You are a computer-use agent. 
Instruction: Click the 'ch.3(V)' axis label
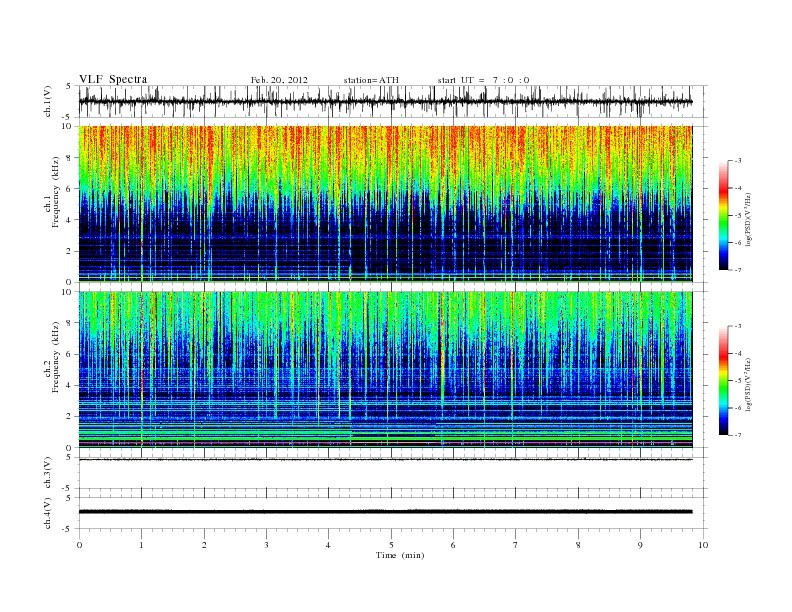(x=48, y=473)
